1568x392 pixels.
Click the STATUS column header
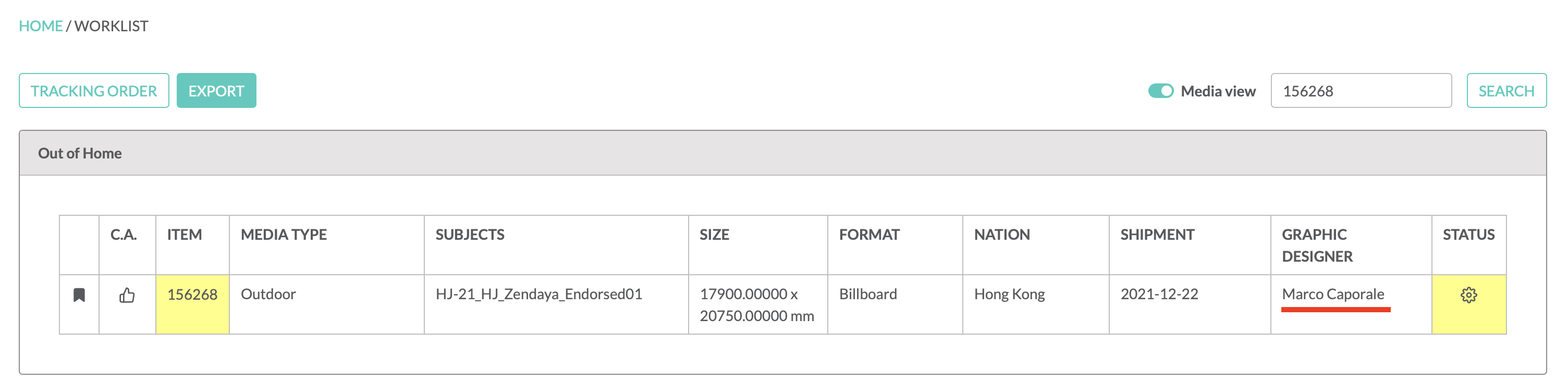pos(1468,235)
